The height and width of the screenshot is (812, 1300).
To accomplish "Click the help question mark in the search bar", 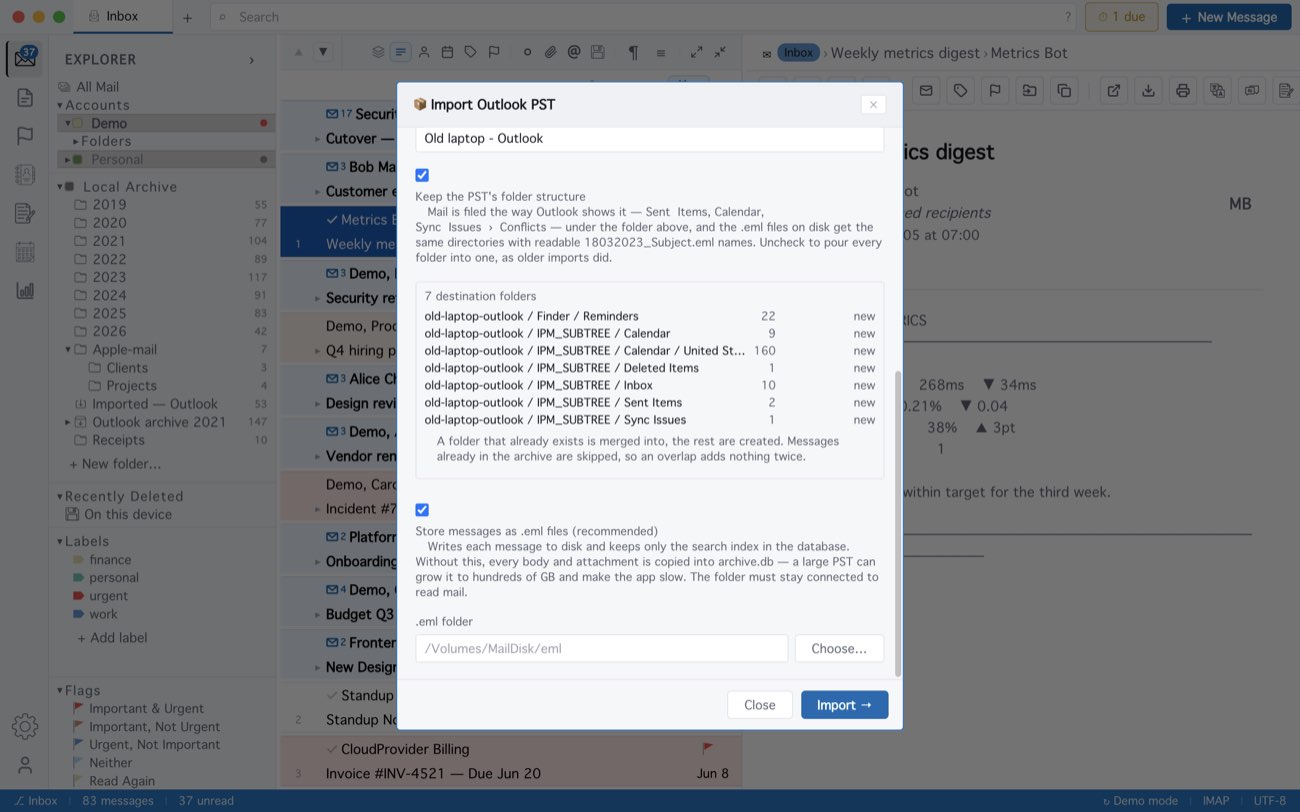I will [1068, 17].
